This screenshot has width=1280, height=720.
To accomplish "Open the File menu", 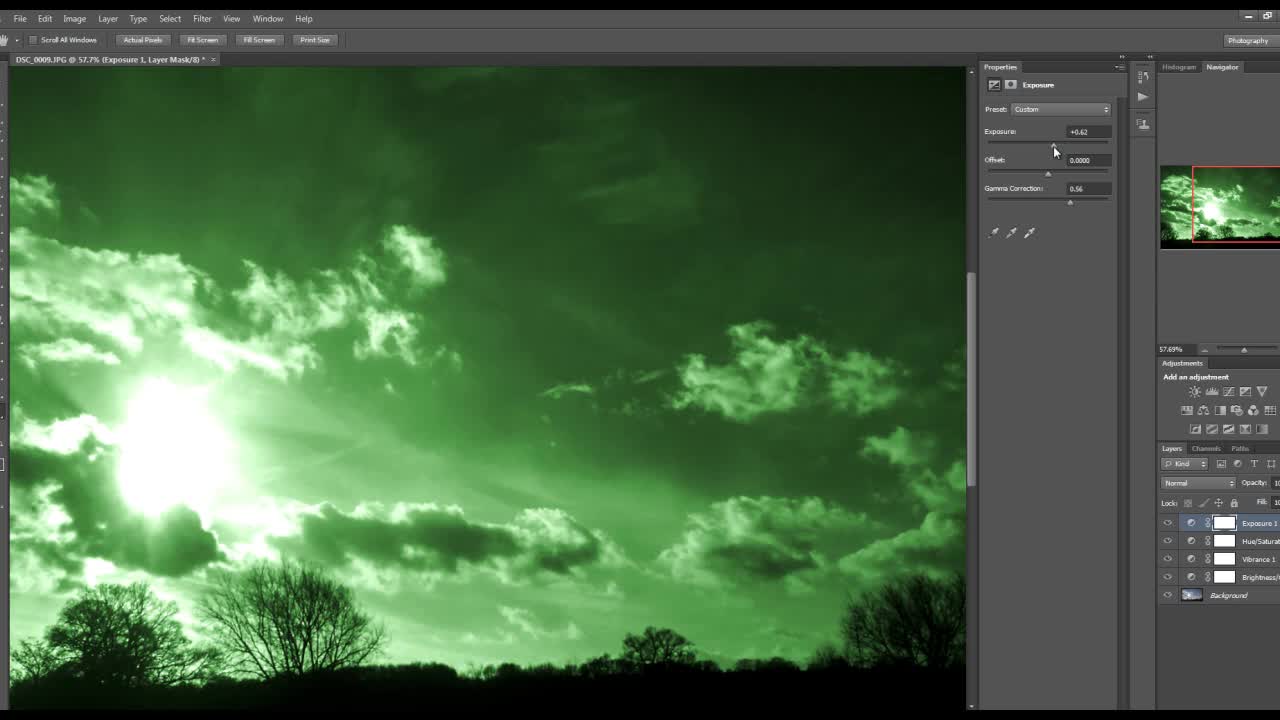I will pos(20,18).
